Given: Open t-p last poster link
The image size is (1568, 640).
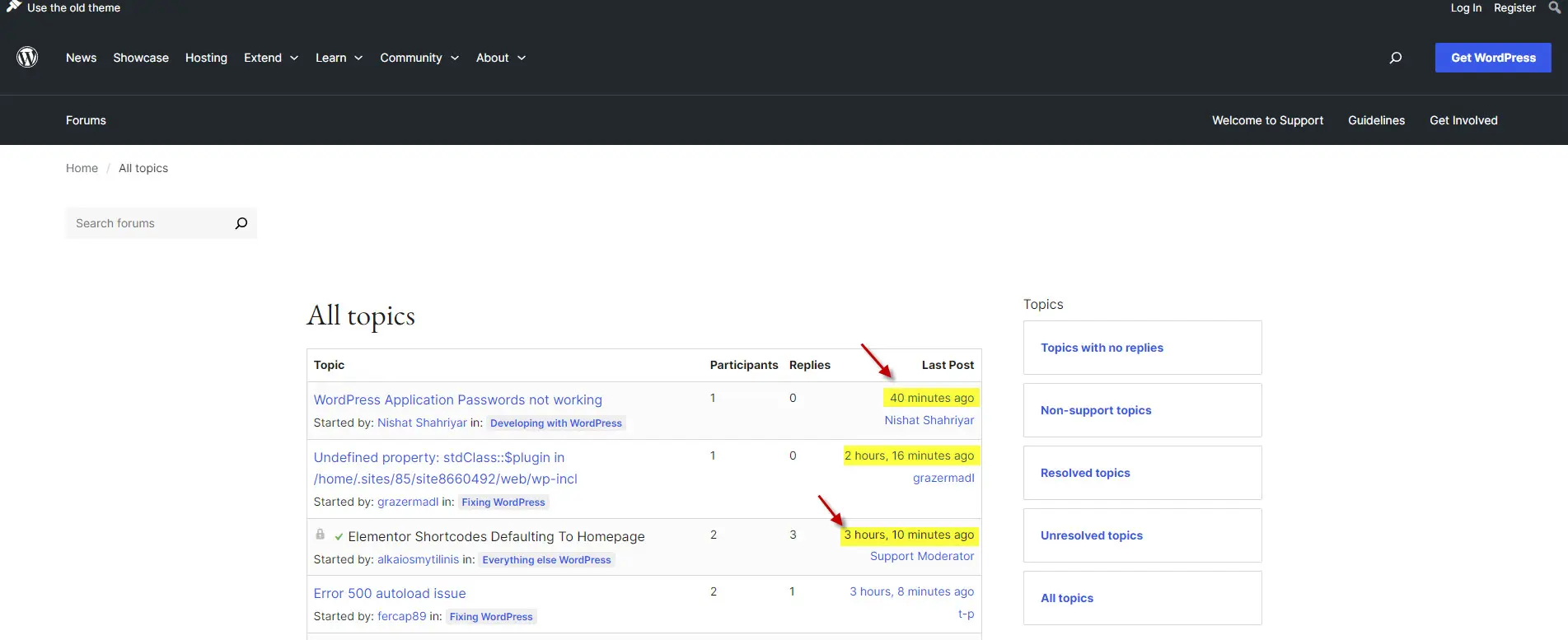Looking at the screenshot, I should [966, 614].
